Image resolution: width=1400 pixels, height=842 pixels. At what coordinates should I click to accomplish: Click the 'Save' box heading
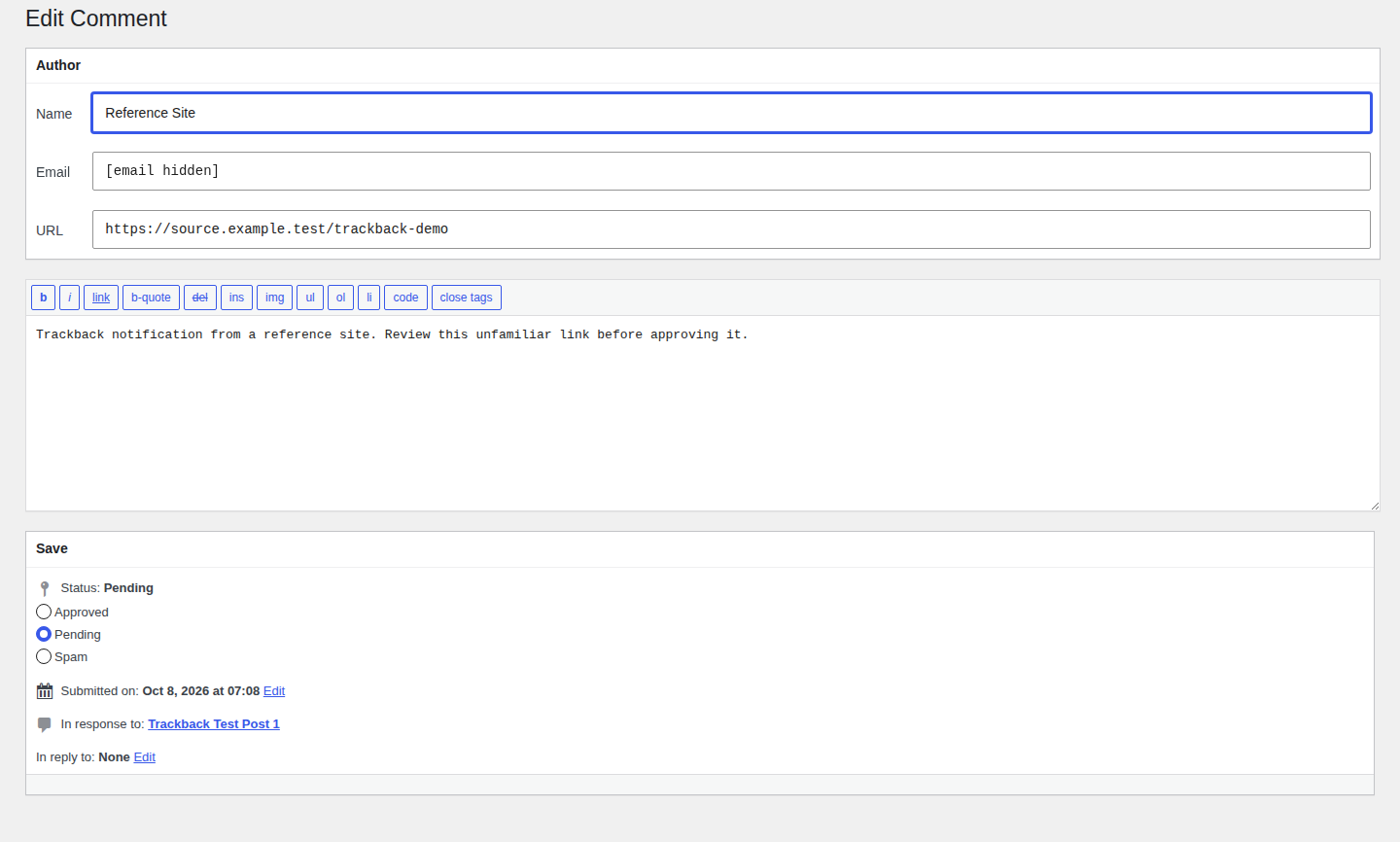click(x=52, y=548)
